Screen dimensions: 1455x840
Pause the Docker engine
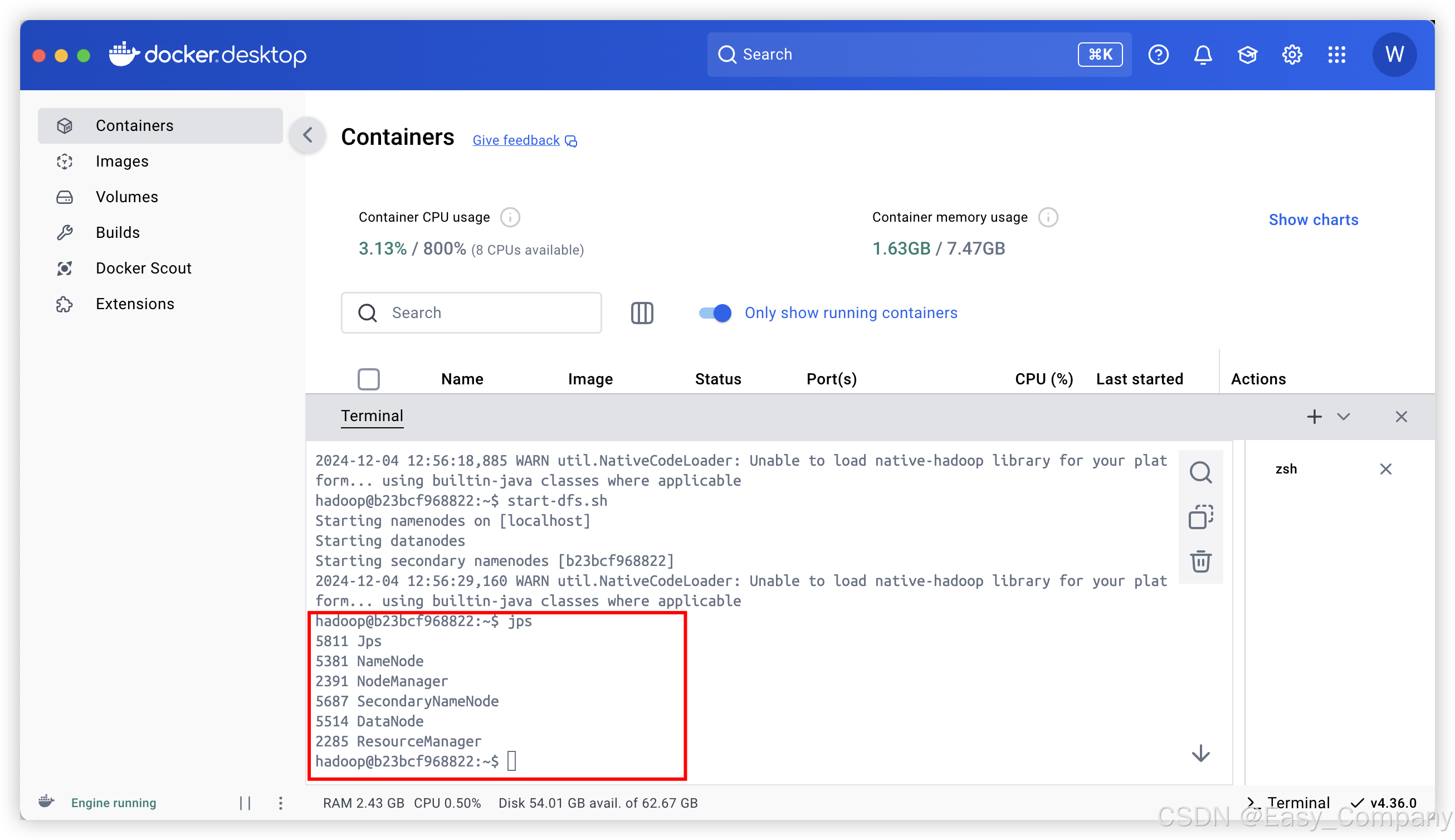(245, 803)
